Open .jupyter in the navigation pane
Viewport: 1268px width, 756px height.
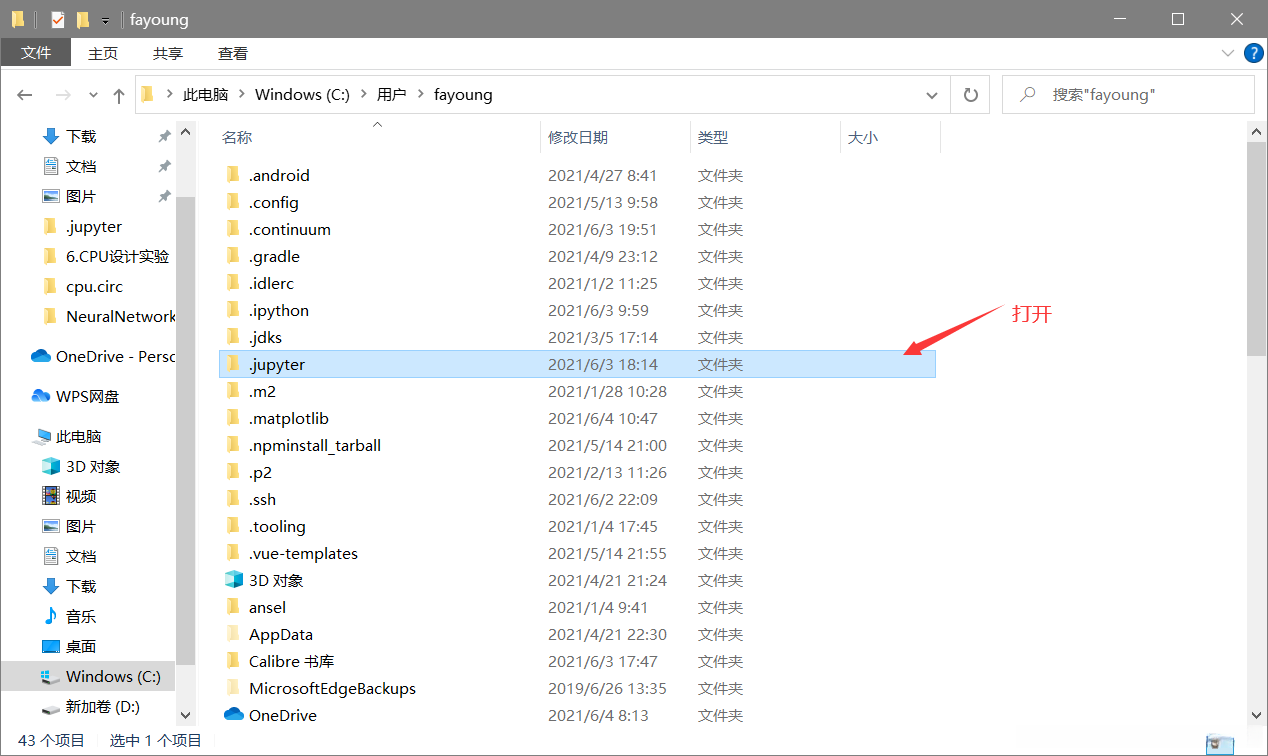tap(93, 226)
